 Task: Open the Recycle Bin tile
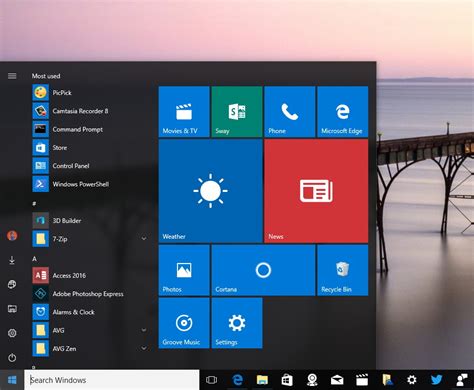coord(343,270)
